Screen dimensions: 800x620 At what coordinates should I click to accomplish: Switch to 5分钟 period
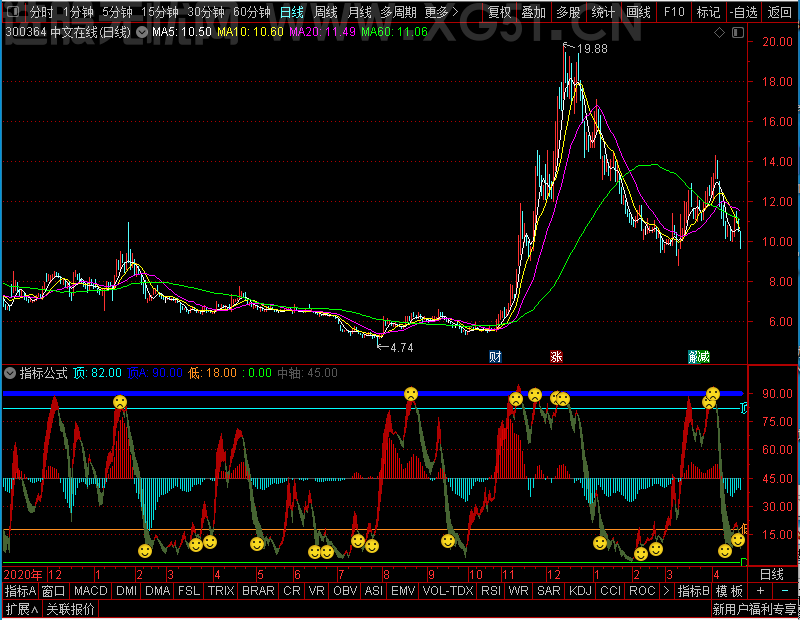tap(117, 12)
